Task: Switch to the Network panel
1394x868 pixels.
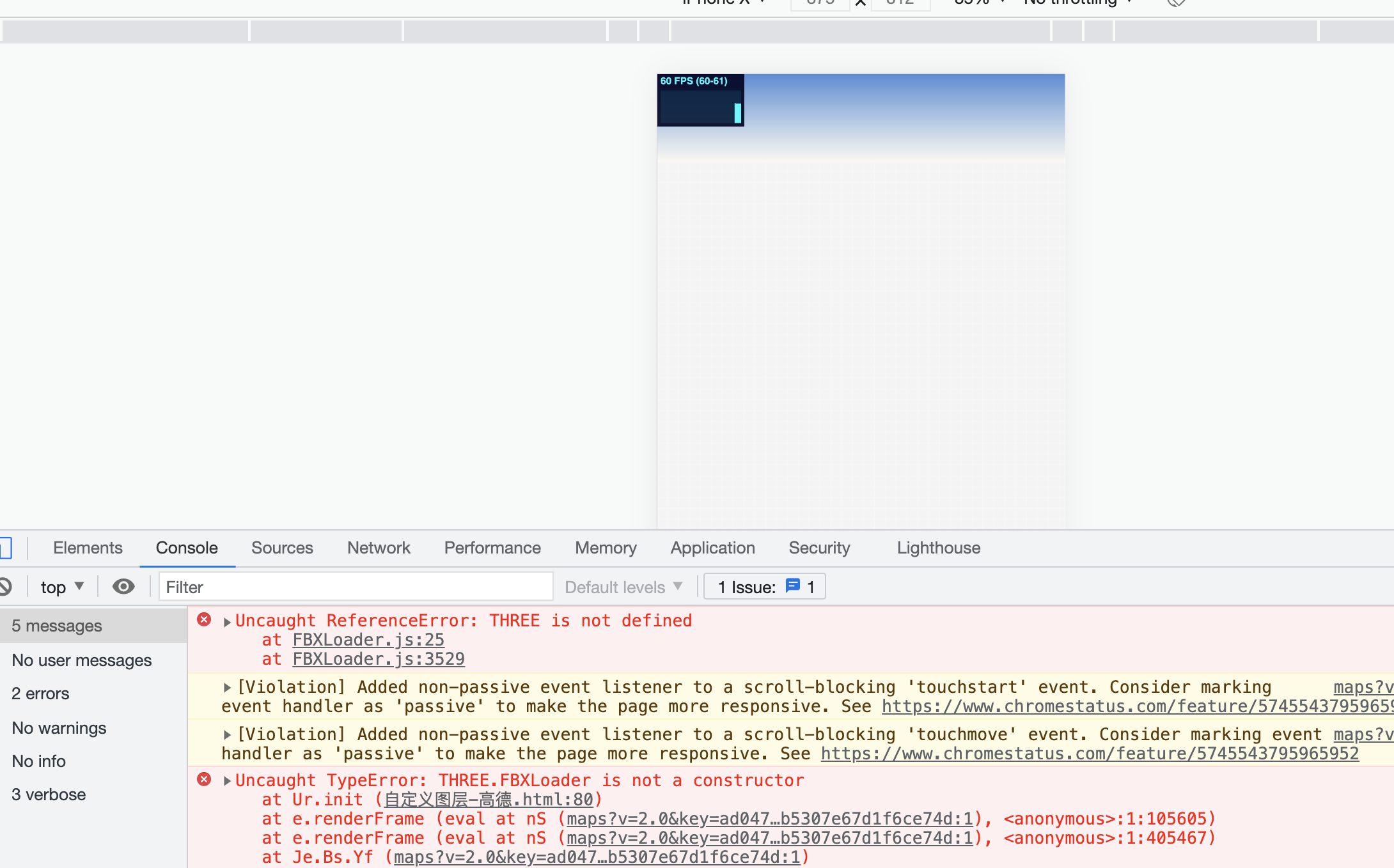Action: [379, 548]
